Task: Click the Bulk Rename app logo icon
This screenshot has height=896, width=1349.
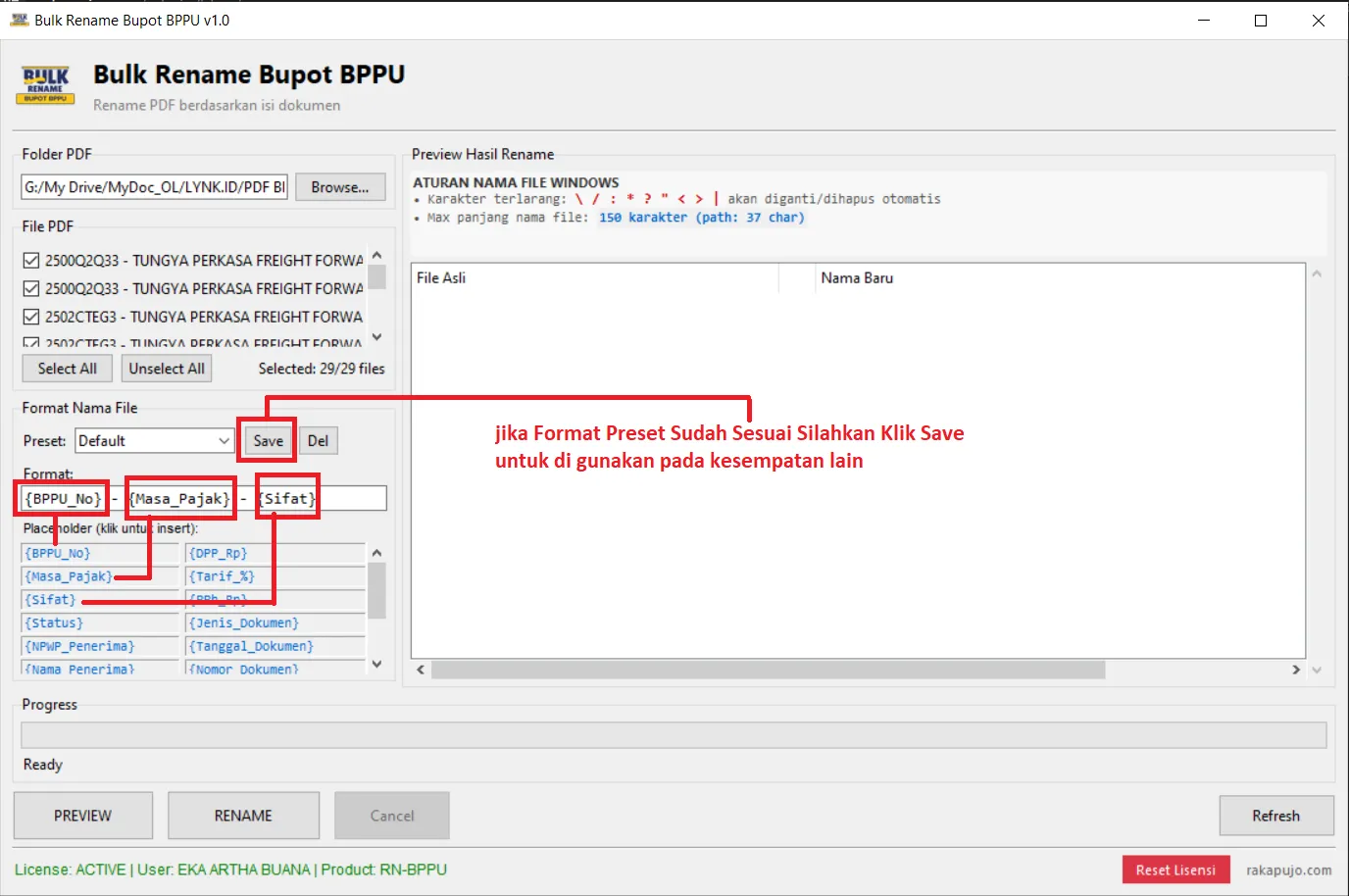Action: point(46,85)
